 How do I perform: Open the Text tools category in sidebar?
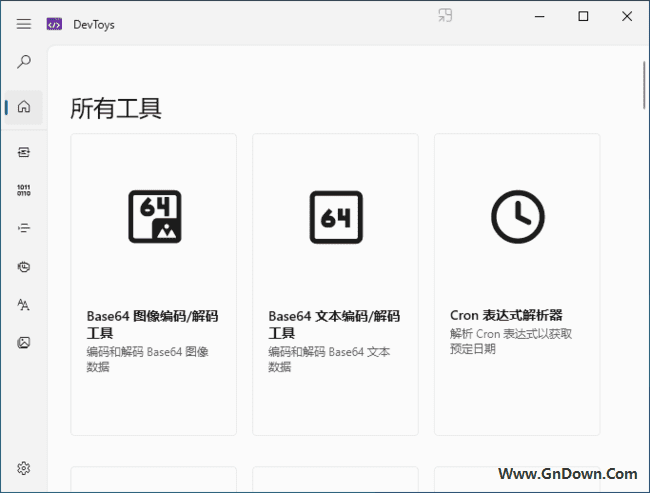24,305
